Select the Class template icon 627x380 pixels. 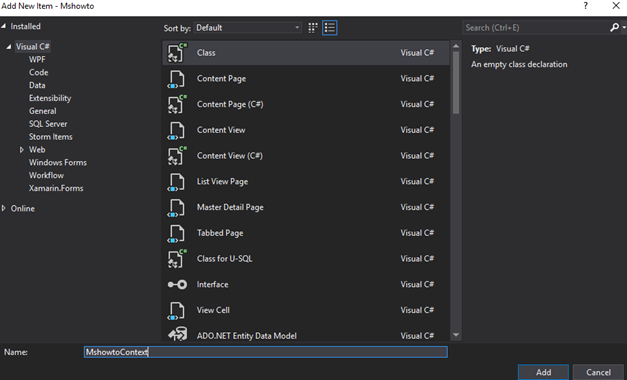point(177,53)
